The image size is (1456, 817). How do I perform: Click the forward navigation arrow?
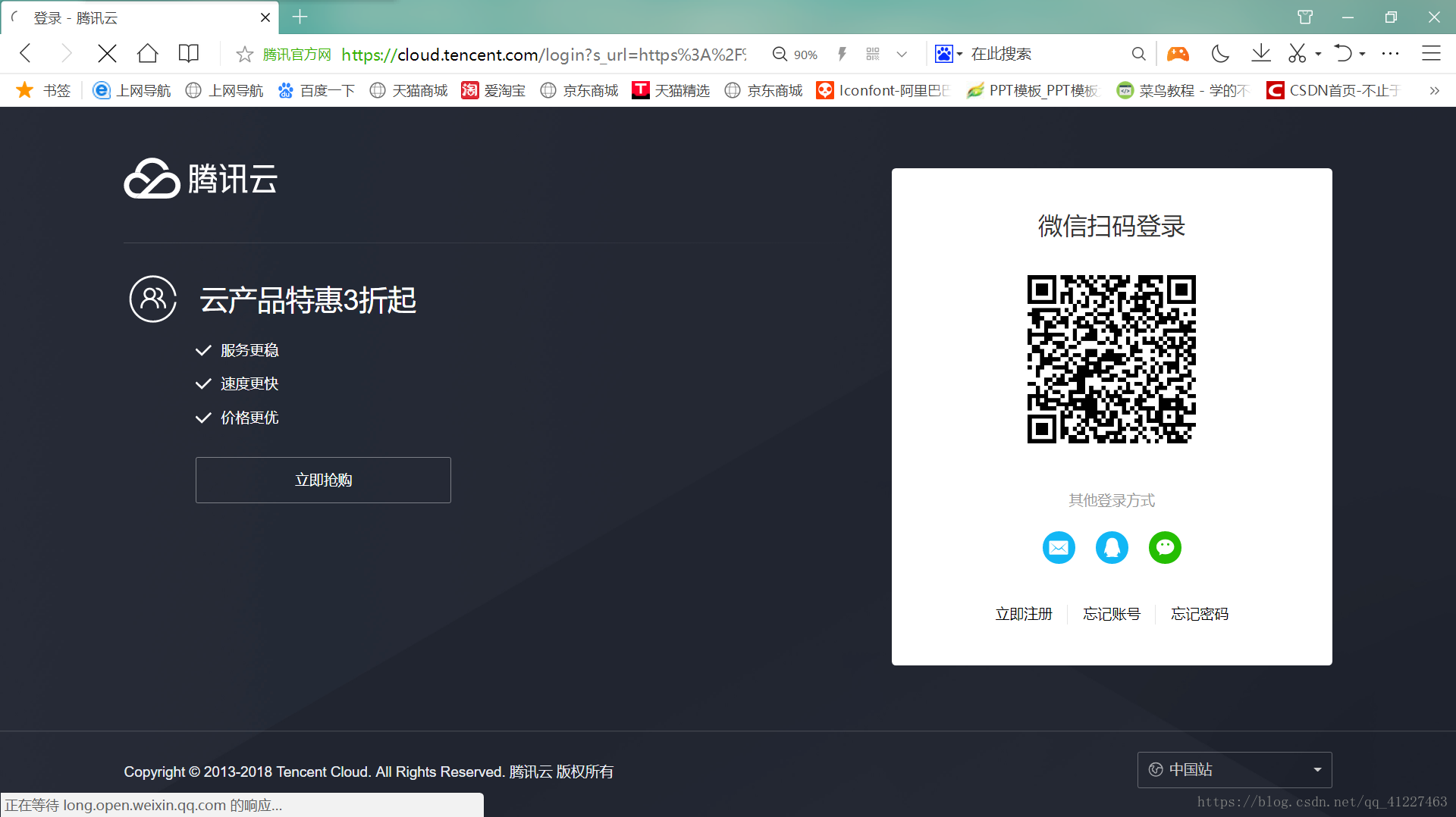(x=66, y=53)
